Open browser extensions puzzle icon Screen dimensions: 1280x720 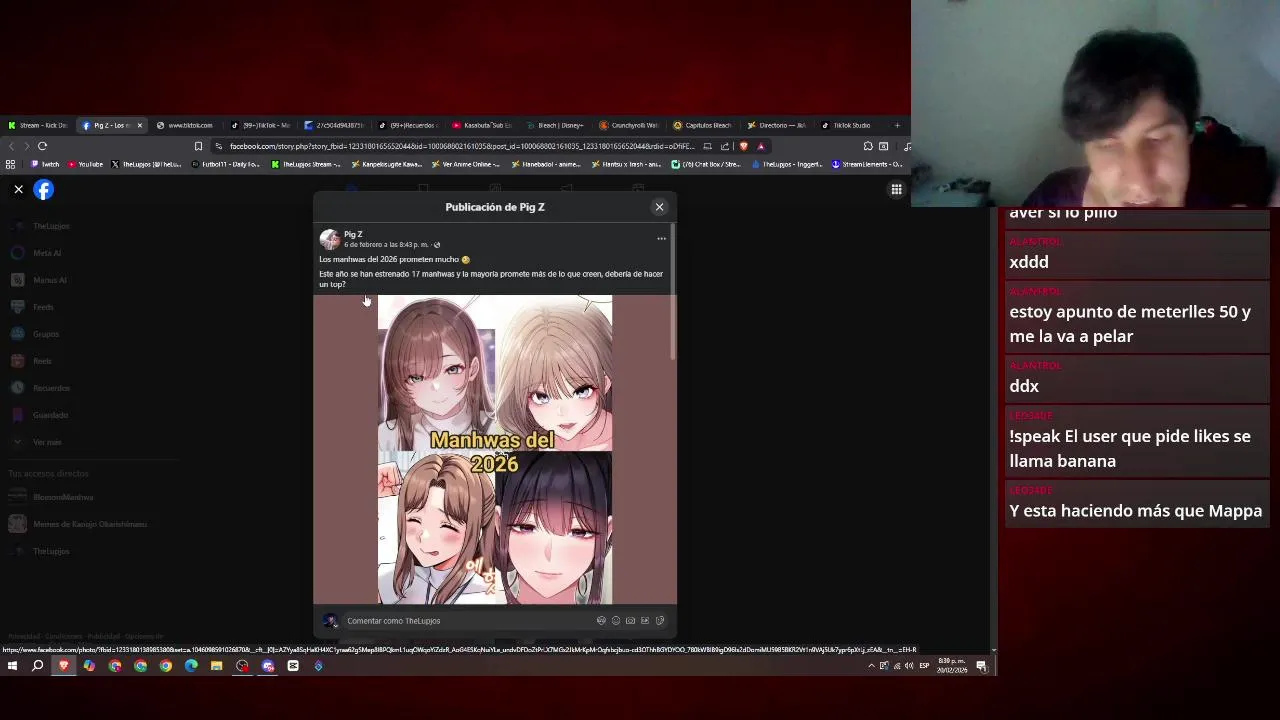coord(868,146)
